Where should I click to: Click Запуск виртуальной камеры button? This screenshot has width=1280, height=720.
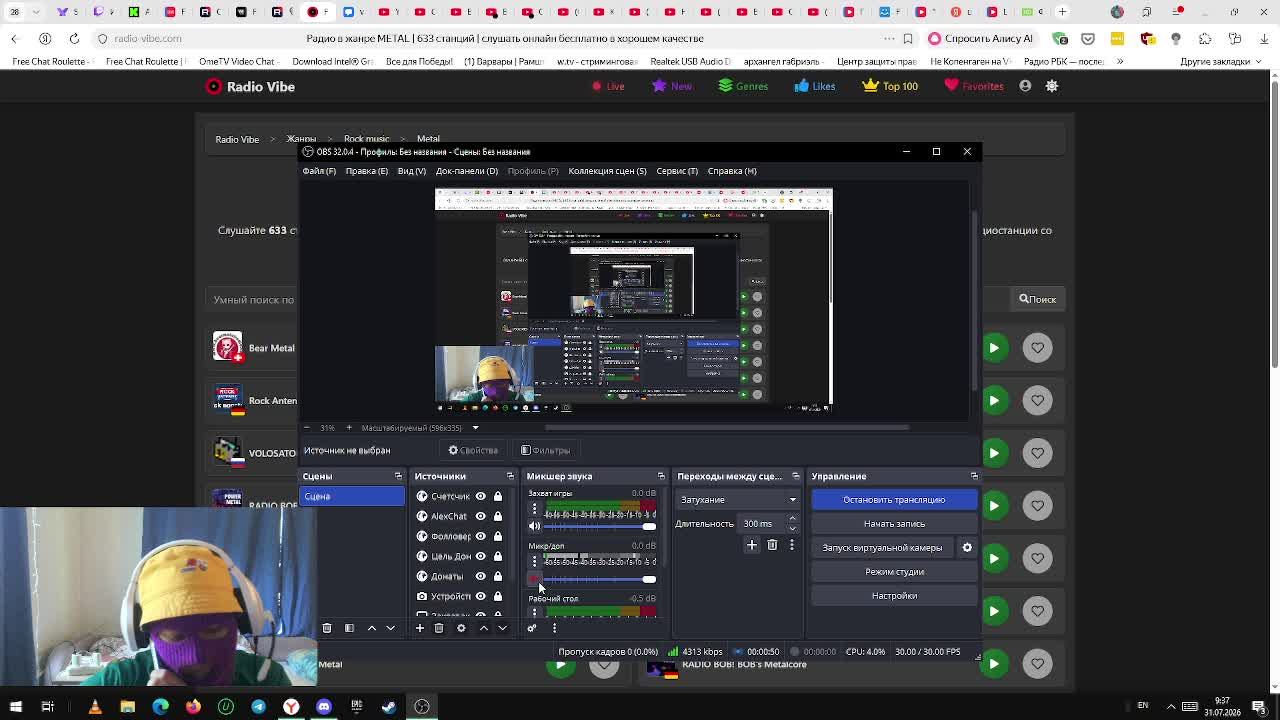pyautogui.click(x=882, y=548)
